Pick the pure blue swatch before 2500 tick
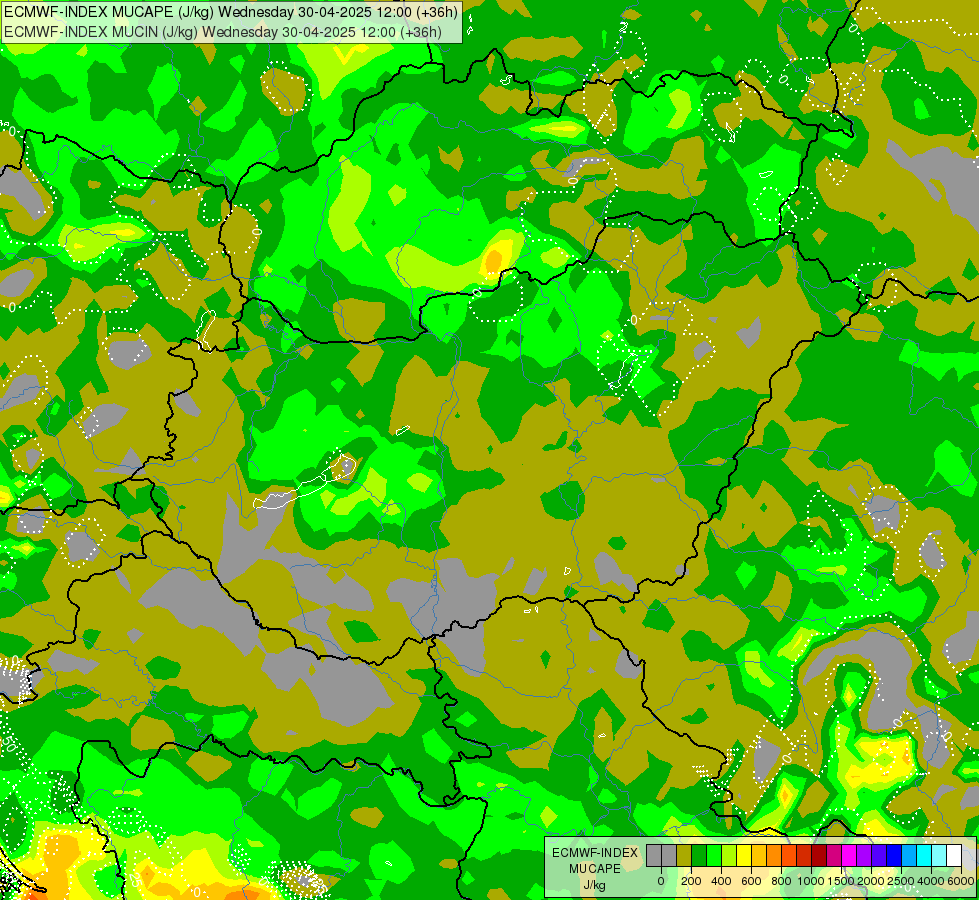This screenshot has width=979, height=900. coord(895,856)
